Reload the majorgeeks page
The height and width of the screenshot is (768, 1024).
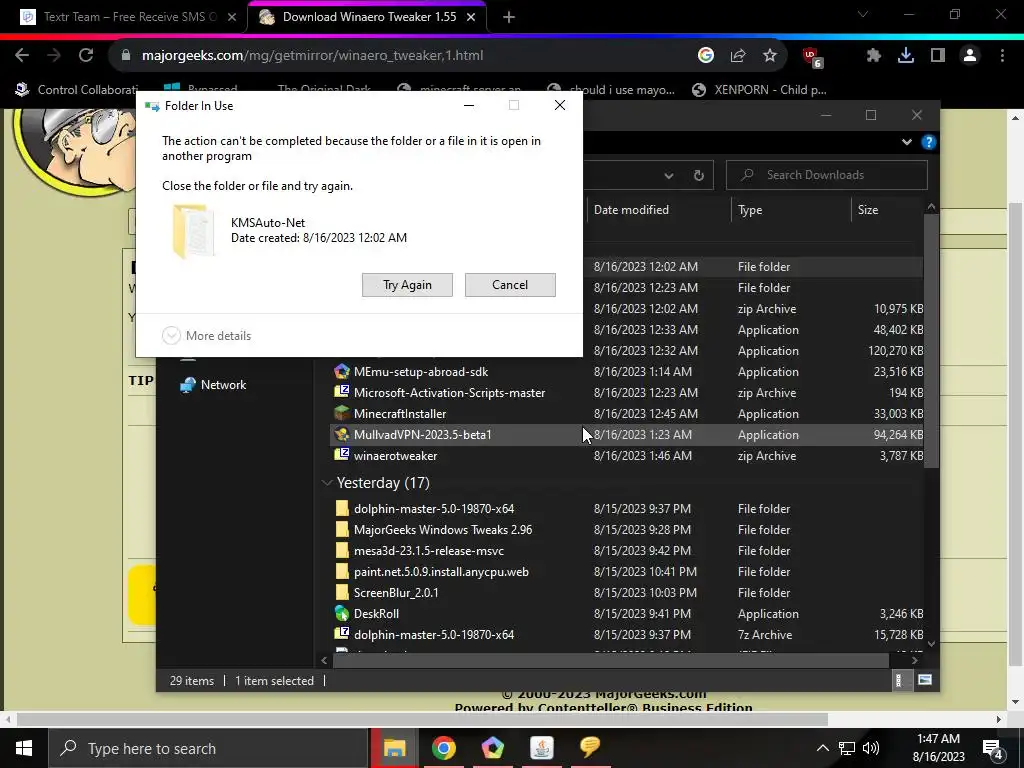tap(86, 56)
